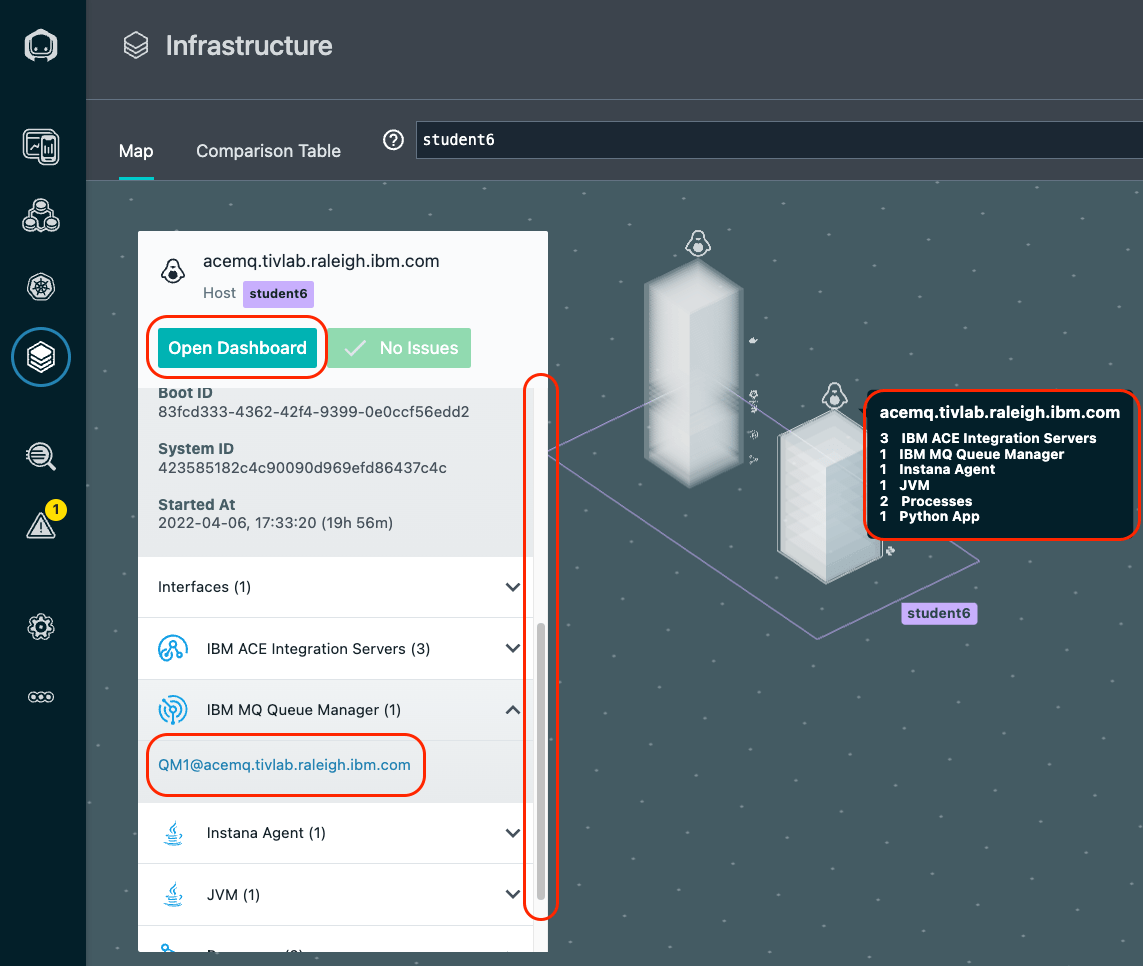Open the More three-circles icon in sidebar
Screen dimensions: 1143x966
(41, 697)
